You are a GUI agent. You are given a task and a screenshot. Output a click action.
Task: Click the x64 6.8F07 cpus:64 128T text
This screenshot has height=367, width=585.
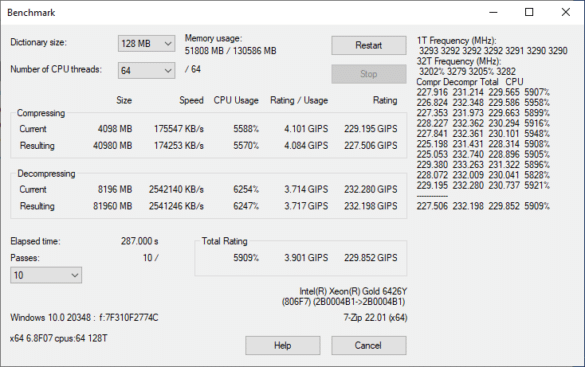(x=59, y=338)
